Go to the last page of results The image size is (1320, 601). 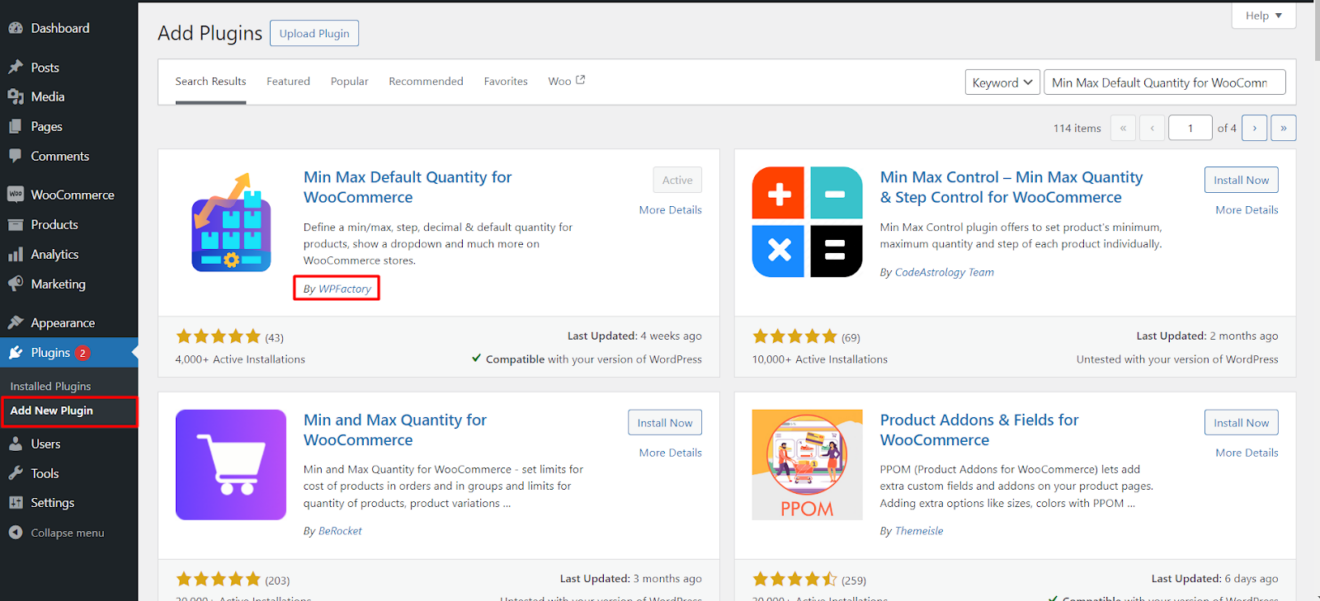(1283, 128)
